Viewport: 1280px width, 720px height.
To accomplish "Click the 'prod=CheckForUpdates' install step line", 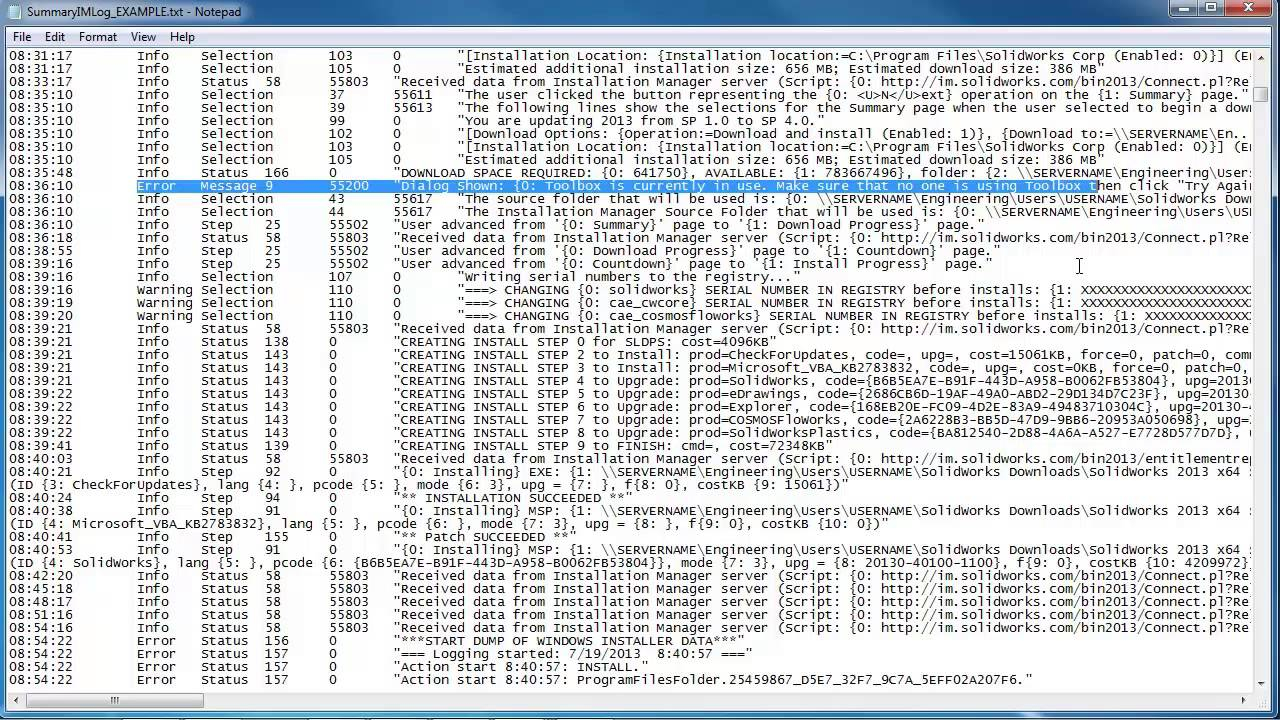I will [x=821, y=355].
